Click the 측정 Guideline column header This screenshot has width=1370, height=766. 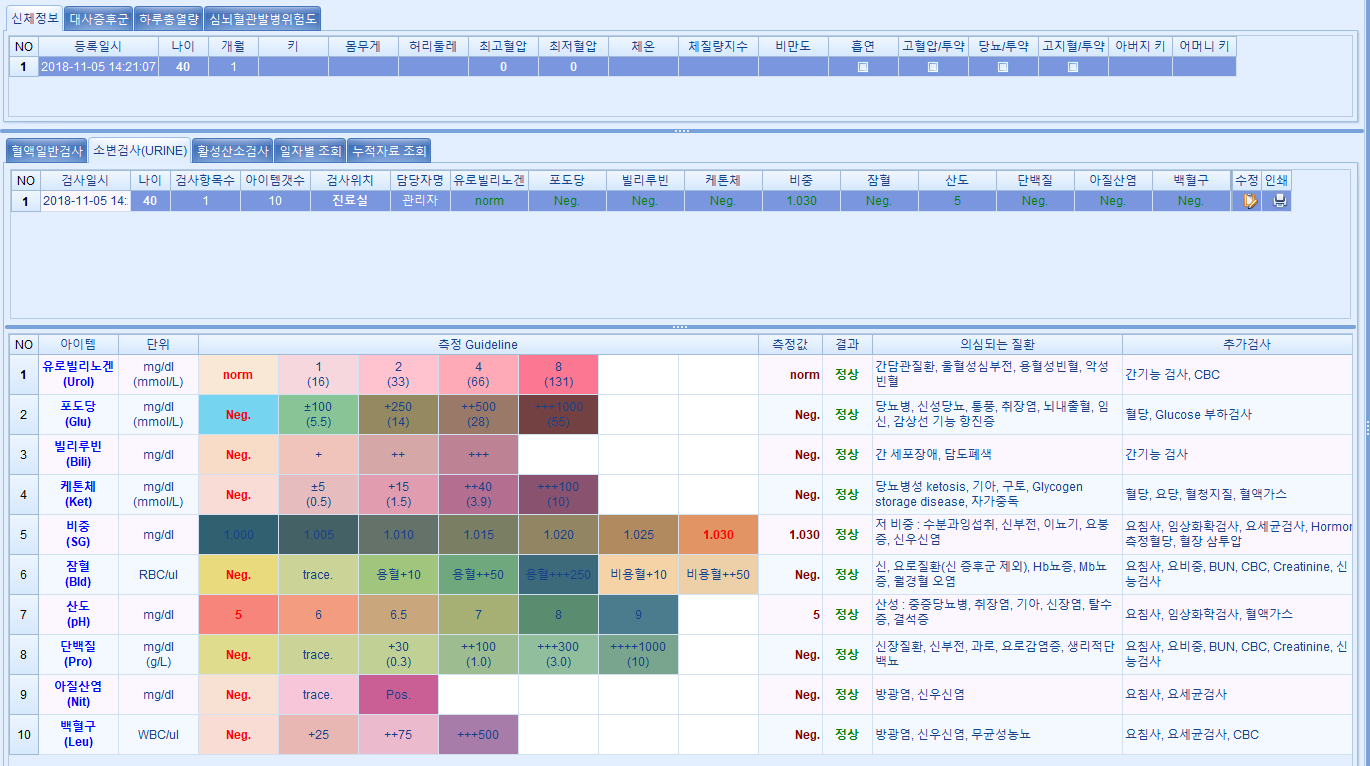pyautogui.click(x=478, y=345)
